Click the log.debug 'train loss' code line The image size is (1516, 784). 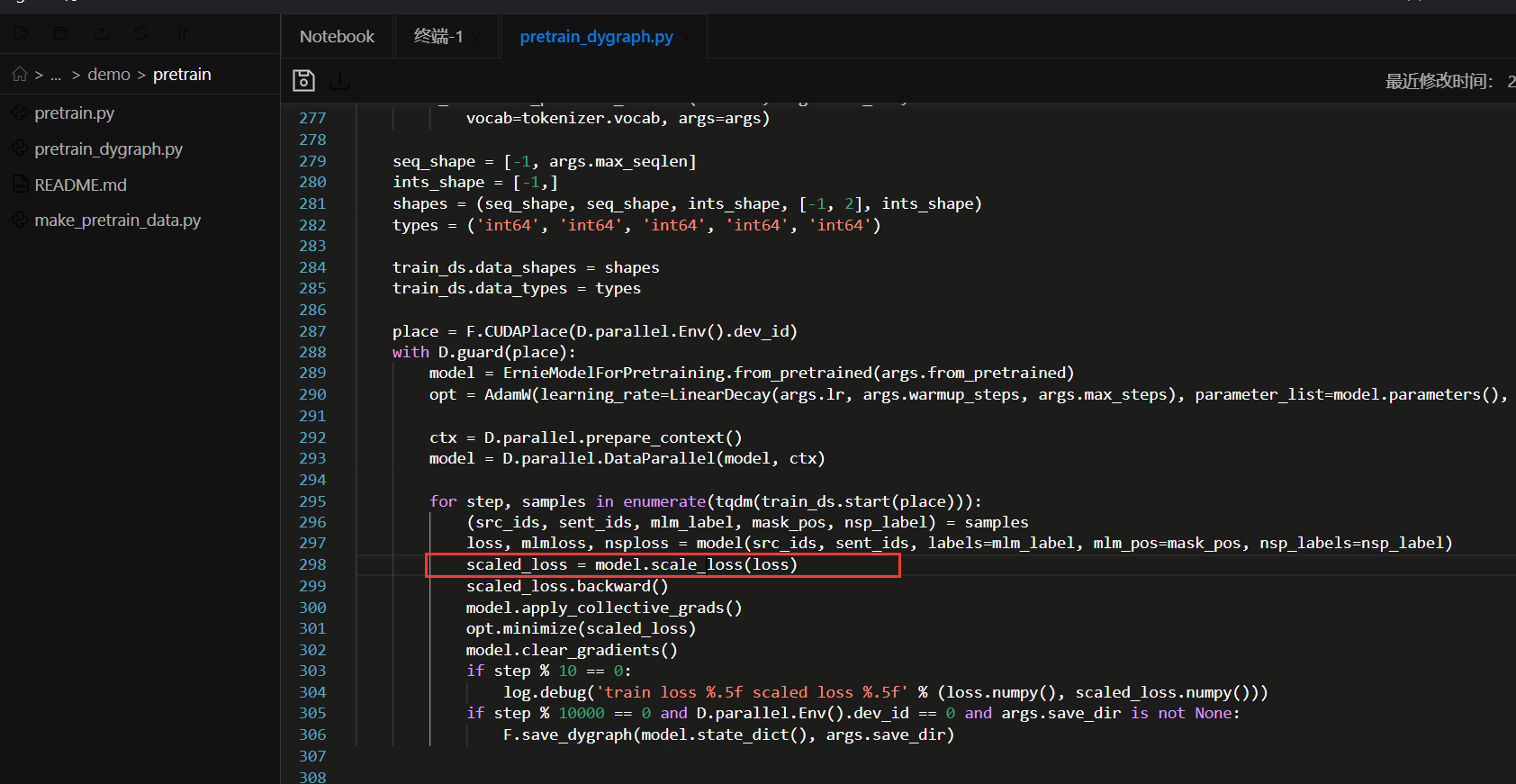[886, 692]
